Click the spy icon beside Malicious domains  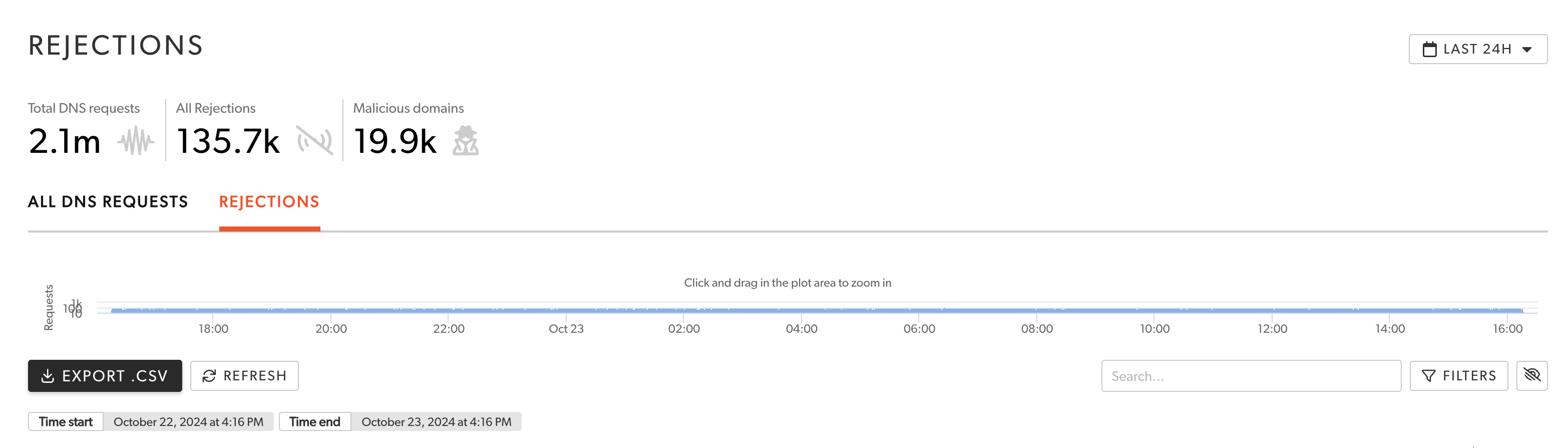[x=466, y=141]
